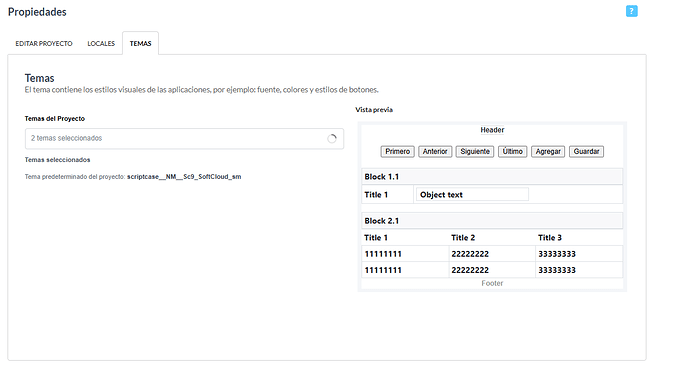Click the Primero preview button

pyautogui.click(x=397, y=151)
